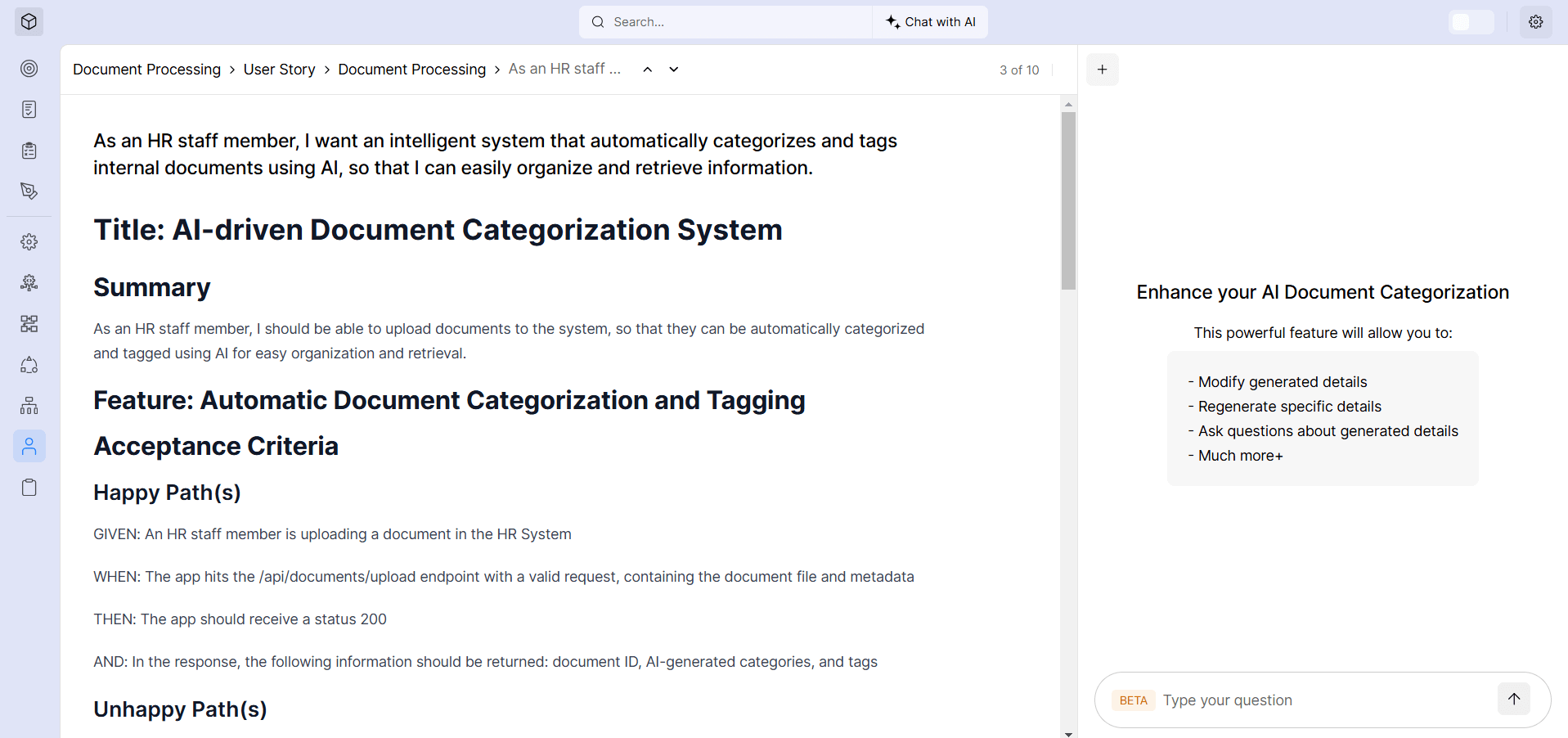The height and width of the screenshot is (738, 1568).
Task: Click the 'AND: In the response' line
Action: 485,662
